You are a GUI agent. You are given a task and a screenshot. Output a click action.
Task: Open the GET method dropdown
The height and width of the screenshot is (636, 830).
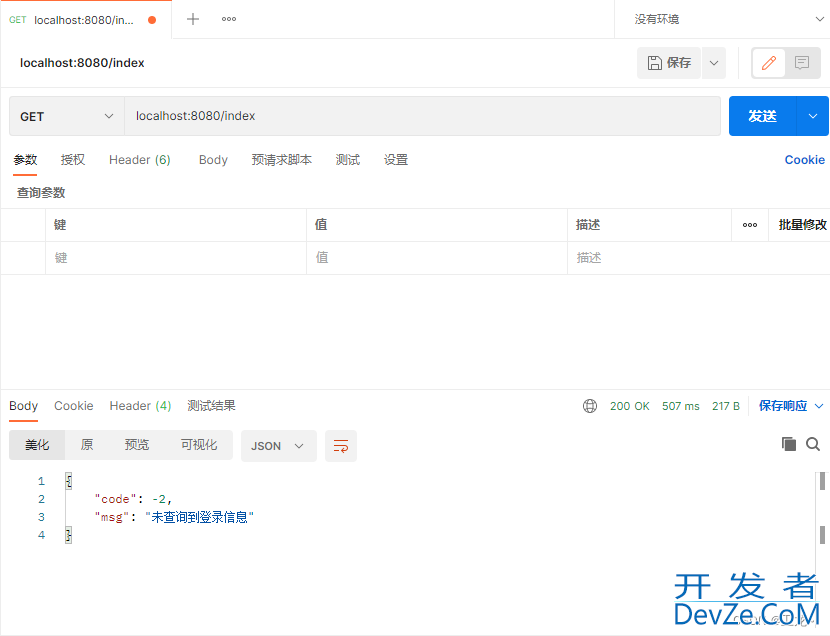point(67,116)
